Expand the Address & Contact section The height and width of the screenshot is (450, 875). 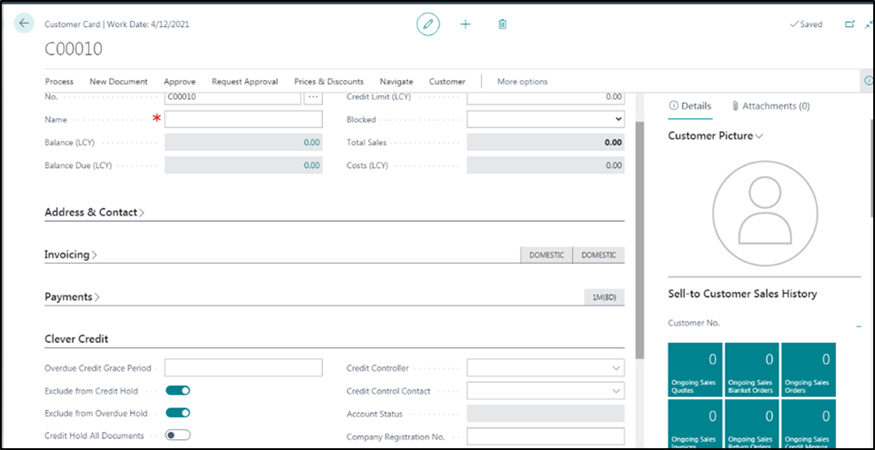click(94, 212)
